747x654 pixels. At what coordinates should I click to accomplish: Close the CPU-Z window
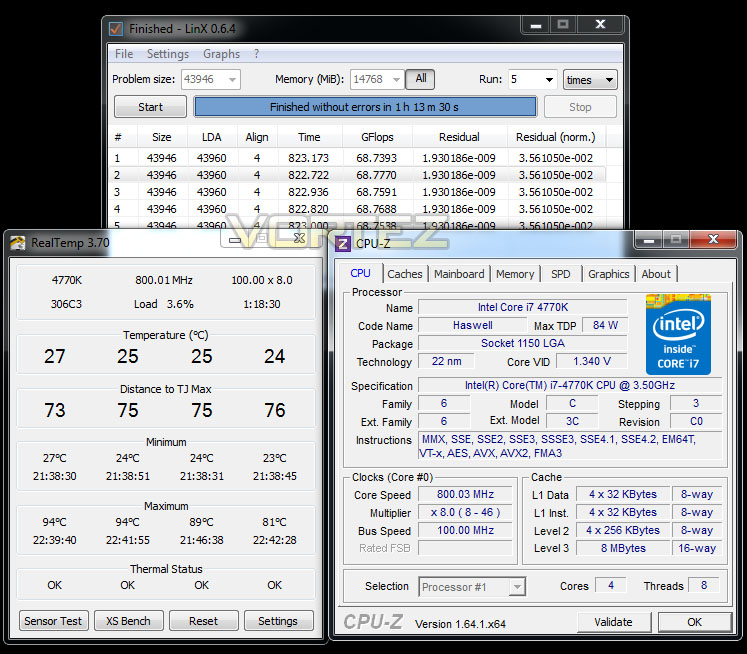[x=713, y=239]
